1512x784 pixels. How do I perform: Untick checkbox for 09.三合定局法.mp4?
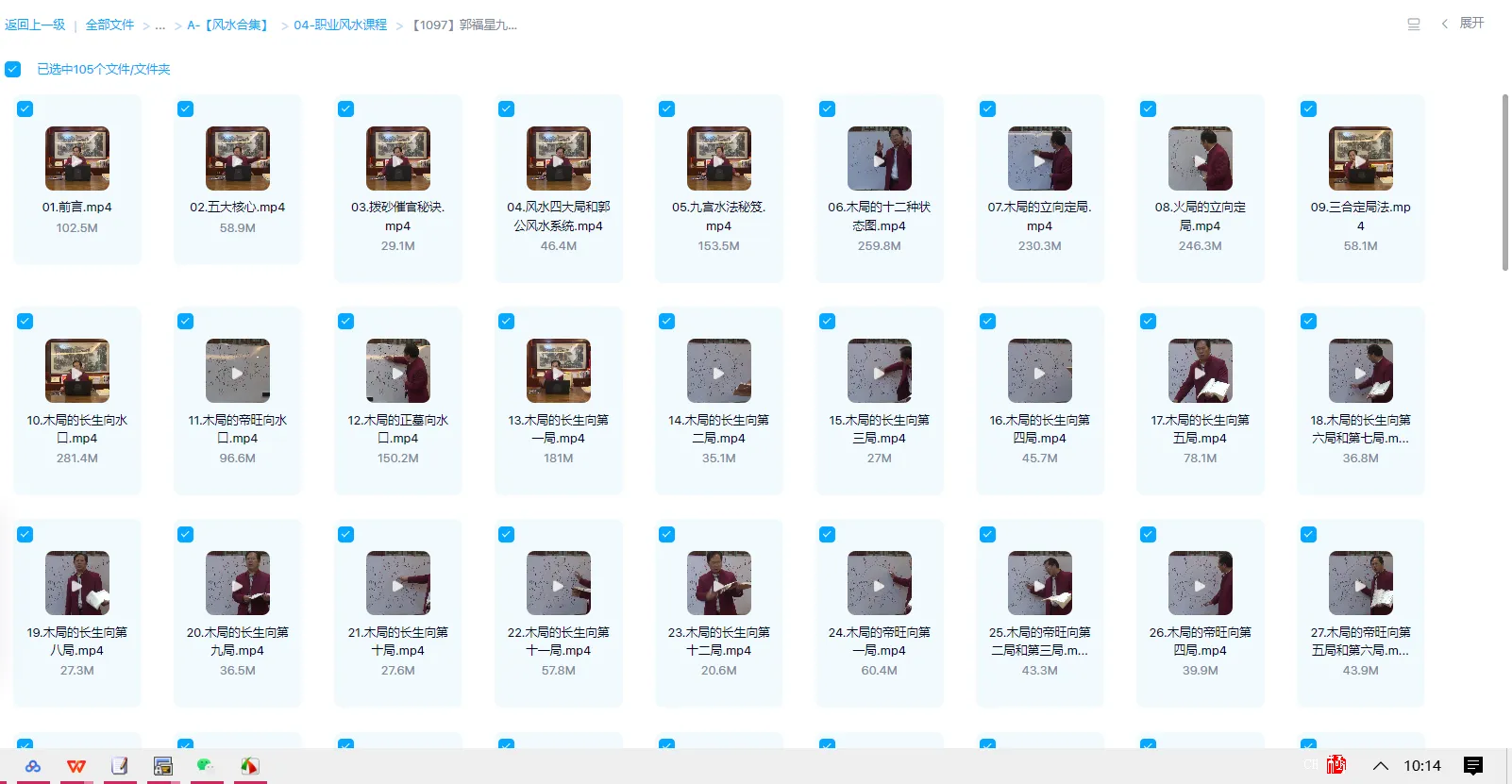tap(1308, 109)
